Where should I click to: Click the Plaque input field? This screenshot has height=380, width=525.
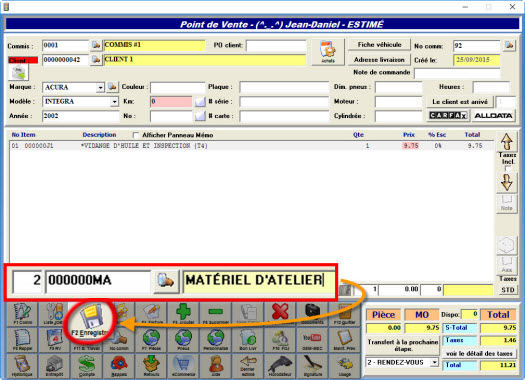(x=284, y=87)
